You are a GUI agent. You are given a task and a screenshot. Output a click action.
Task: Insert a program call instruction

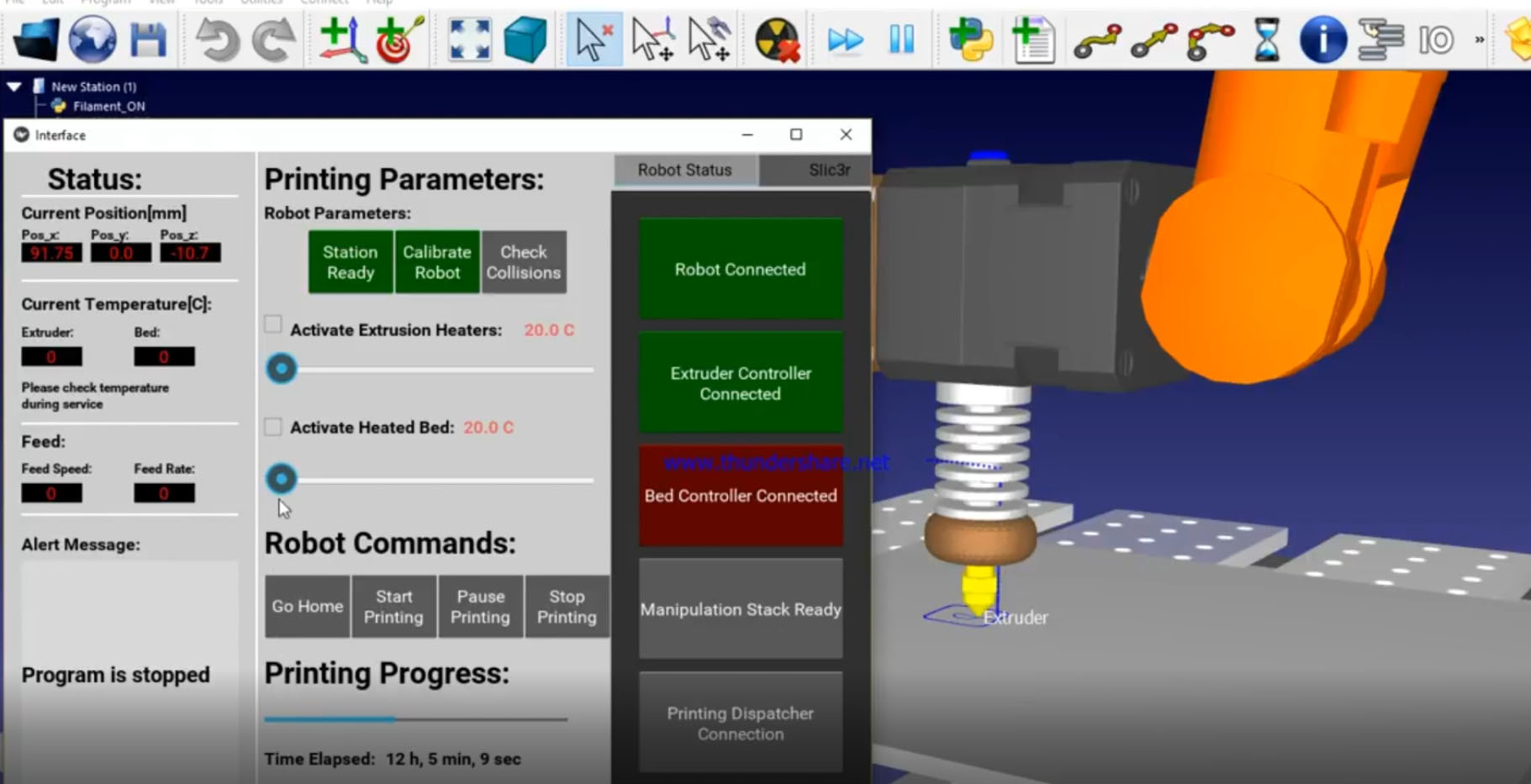[x=1380, y=39]
